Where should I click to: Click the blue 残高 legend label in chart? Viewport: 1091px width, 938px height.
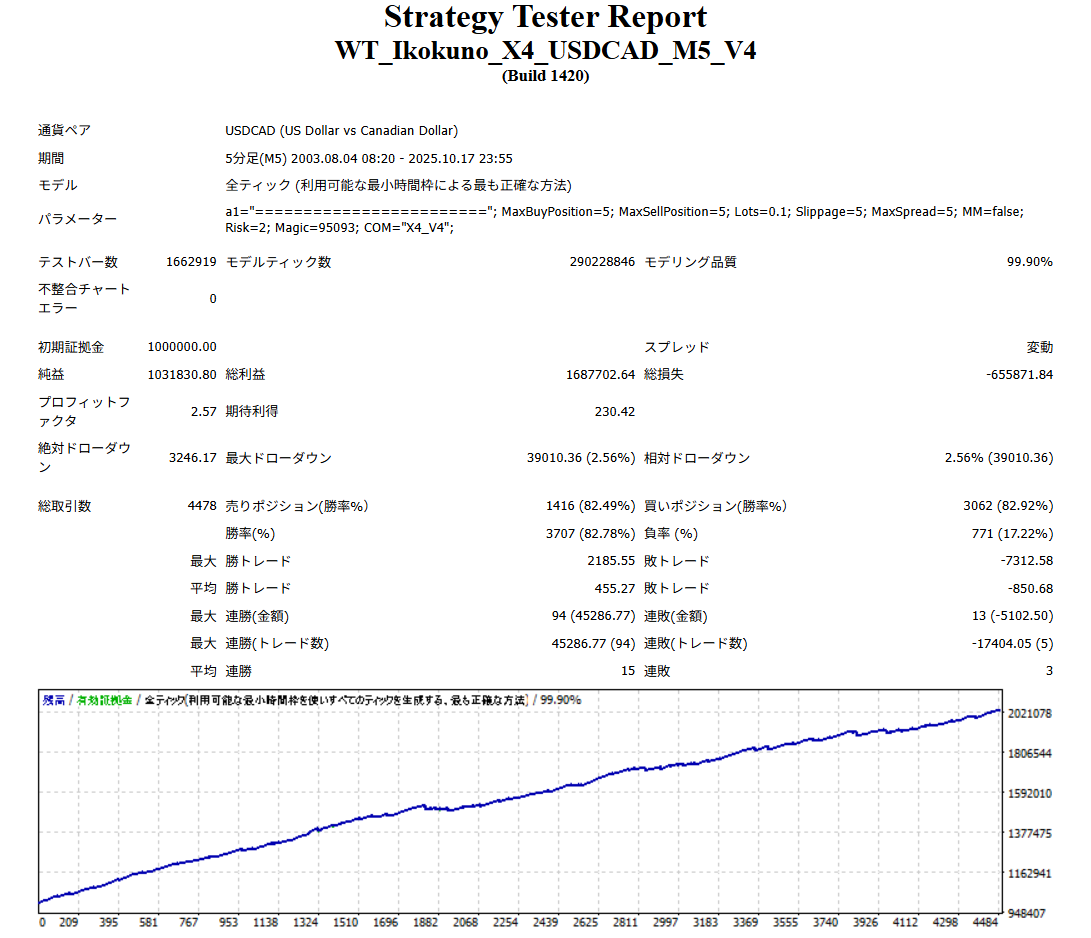(x=54, y=701)
